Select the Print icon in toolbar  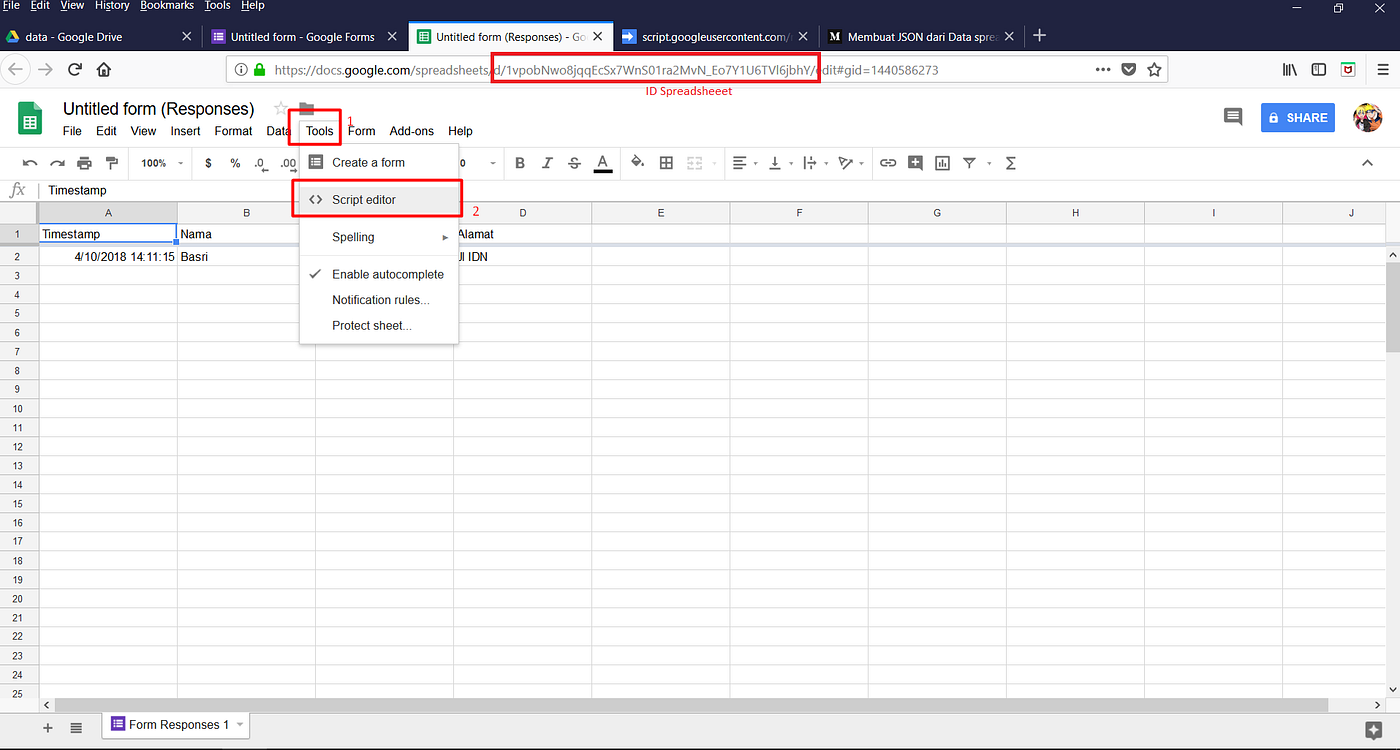click(x=84, y=162)
